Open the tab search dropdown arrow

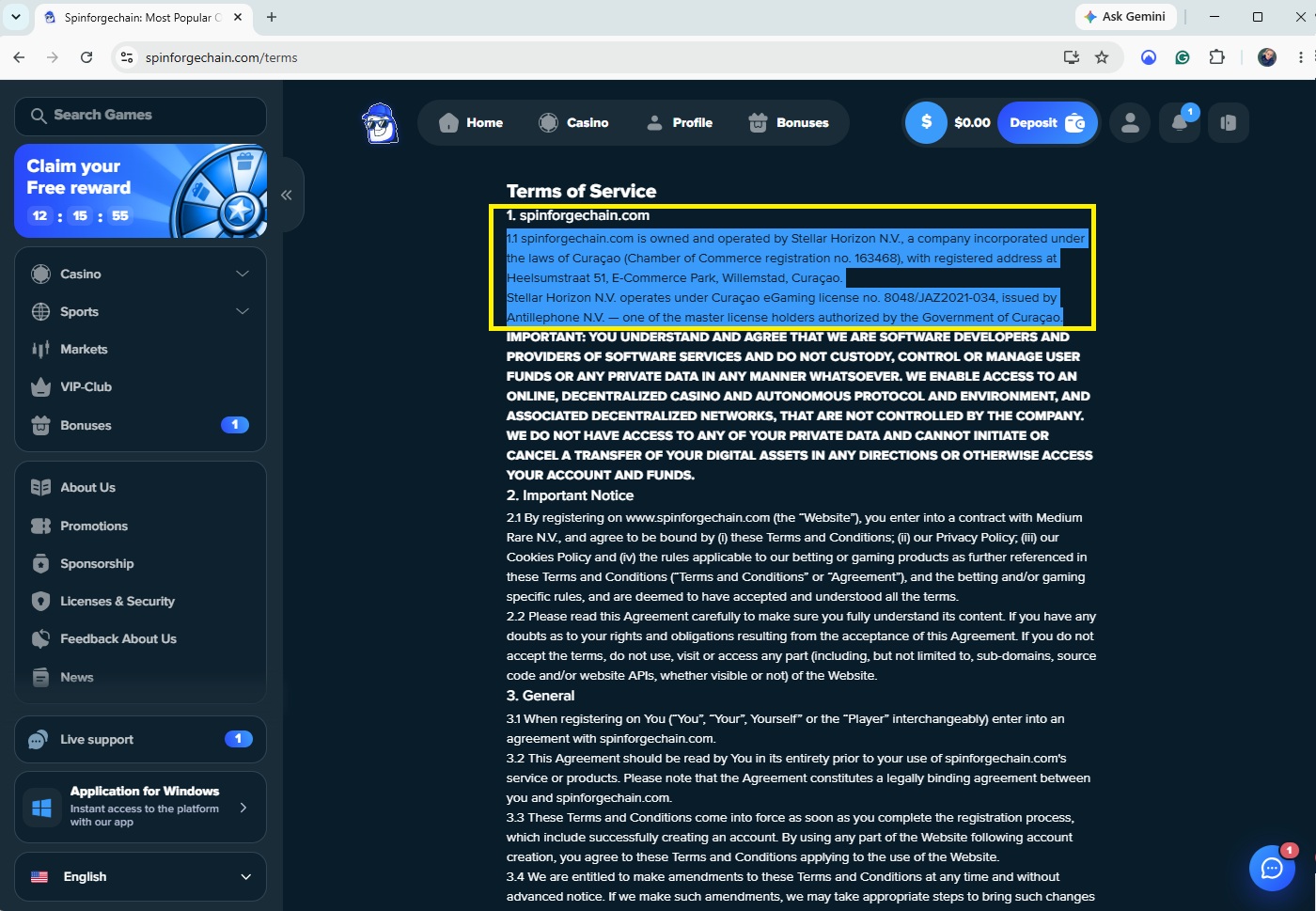click(16, 17)
